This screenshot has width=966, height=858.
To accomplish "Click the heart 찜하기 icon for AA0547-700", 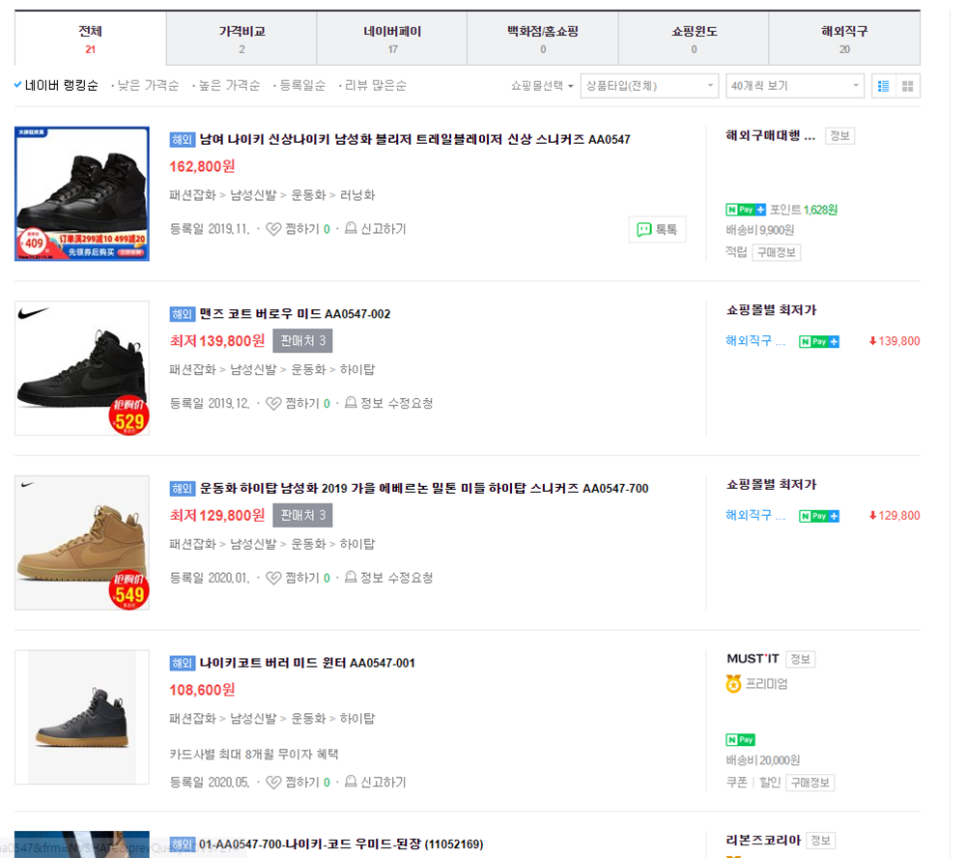I will tap(273, 578).
